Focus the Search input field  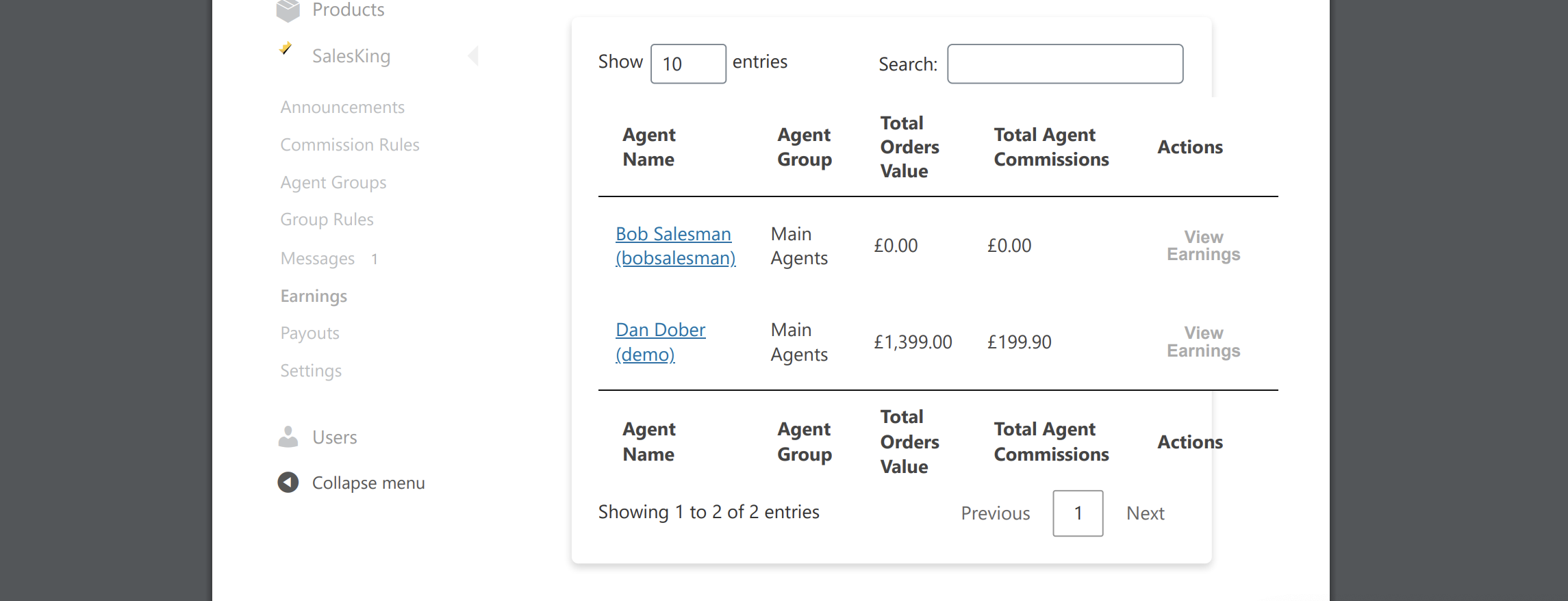click(1065, 64)
